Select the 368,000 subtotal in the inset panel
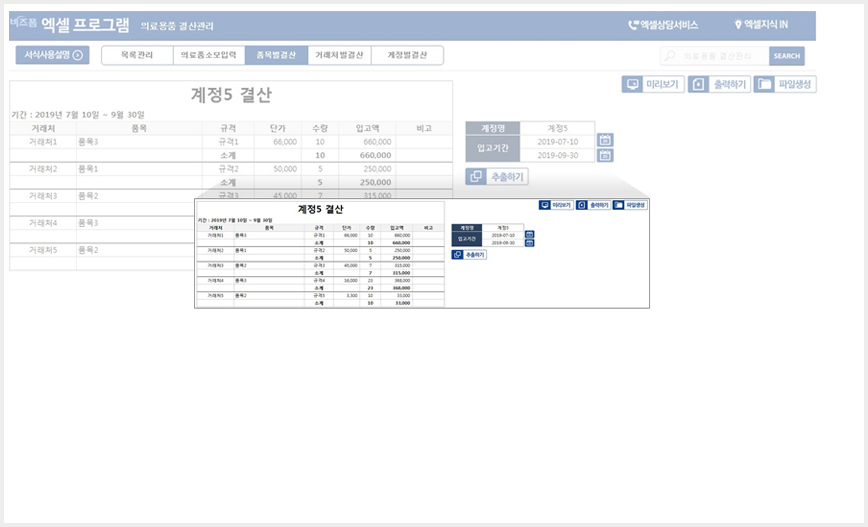The image size is (868, 527). (x=396, y=288)
